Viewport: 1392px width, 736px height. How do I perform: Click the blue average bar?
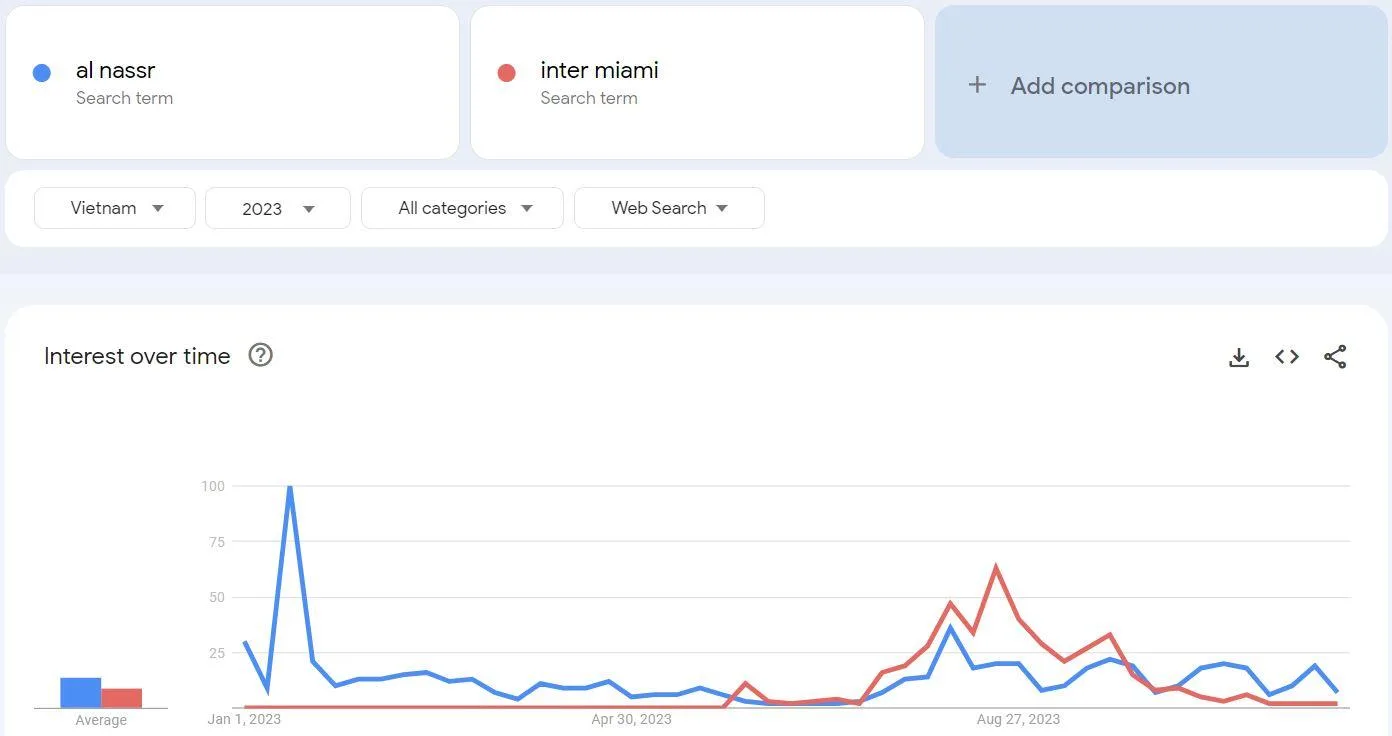[80, 693]
